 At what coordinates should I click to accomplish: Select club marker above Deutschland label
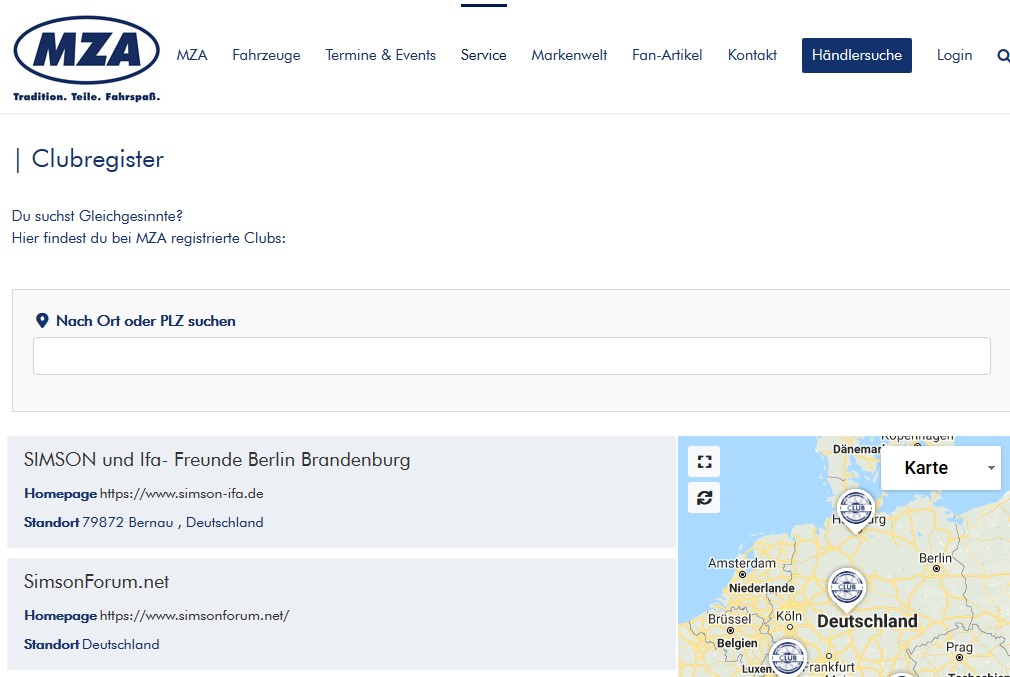tap(846, 589)
